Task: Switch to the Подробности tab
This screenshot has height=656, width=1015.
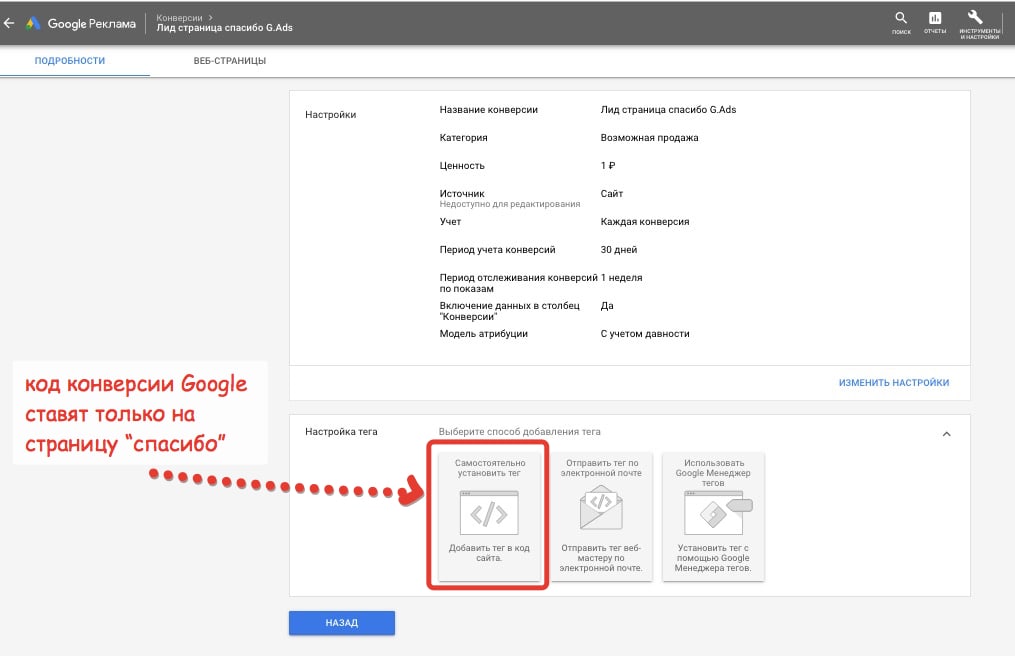Action: 70,61
